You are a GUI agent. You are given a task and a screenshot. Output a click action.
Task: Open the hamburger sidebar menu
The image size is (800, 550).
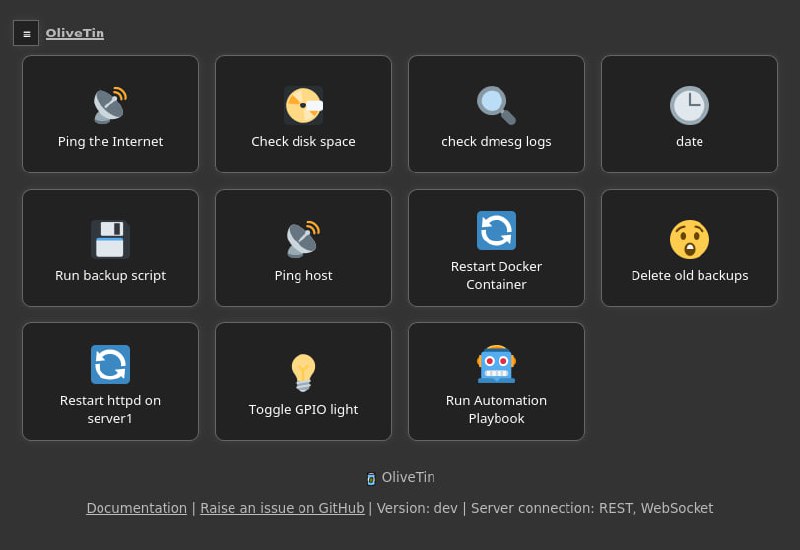point(26,33)
